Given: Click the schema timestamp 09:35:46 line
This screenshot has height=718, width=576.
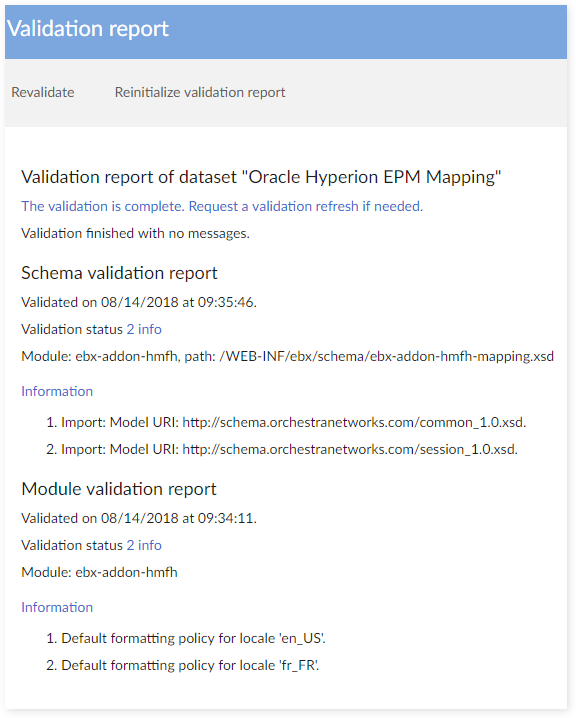Looking at the screenshot, I should pos(139,302).
